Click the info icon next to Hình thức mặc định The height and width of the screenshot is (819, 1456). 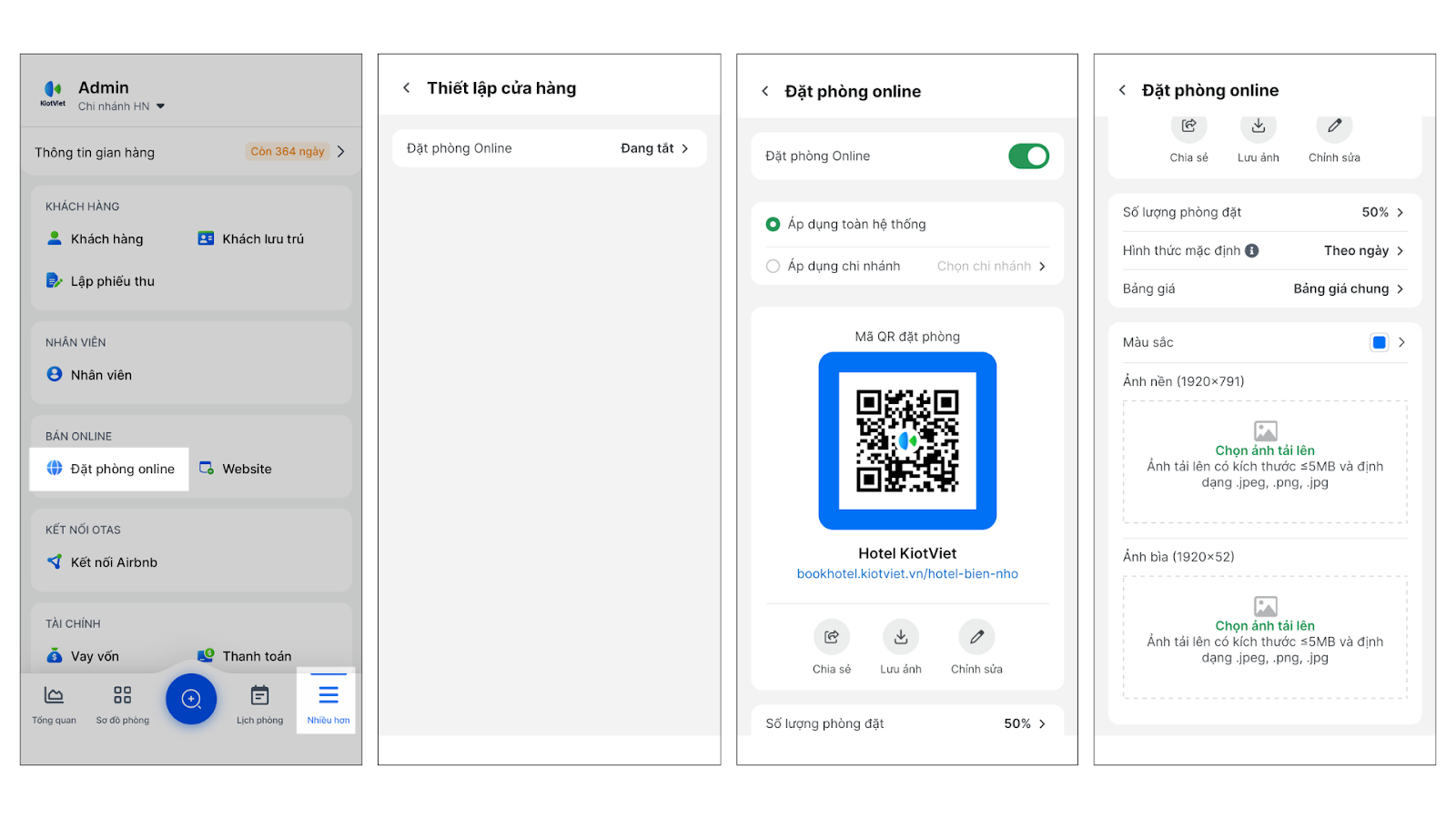click(x=1252, y=250)
